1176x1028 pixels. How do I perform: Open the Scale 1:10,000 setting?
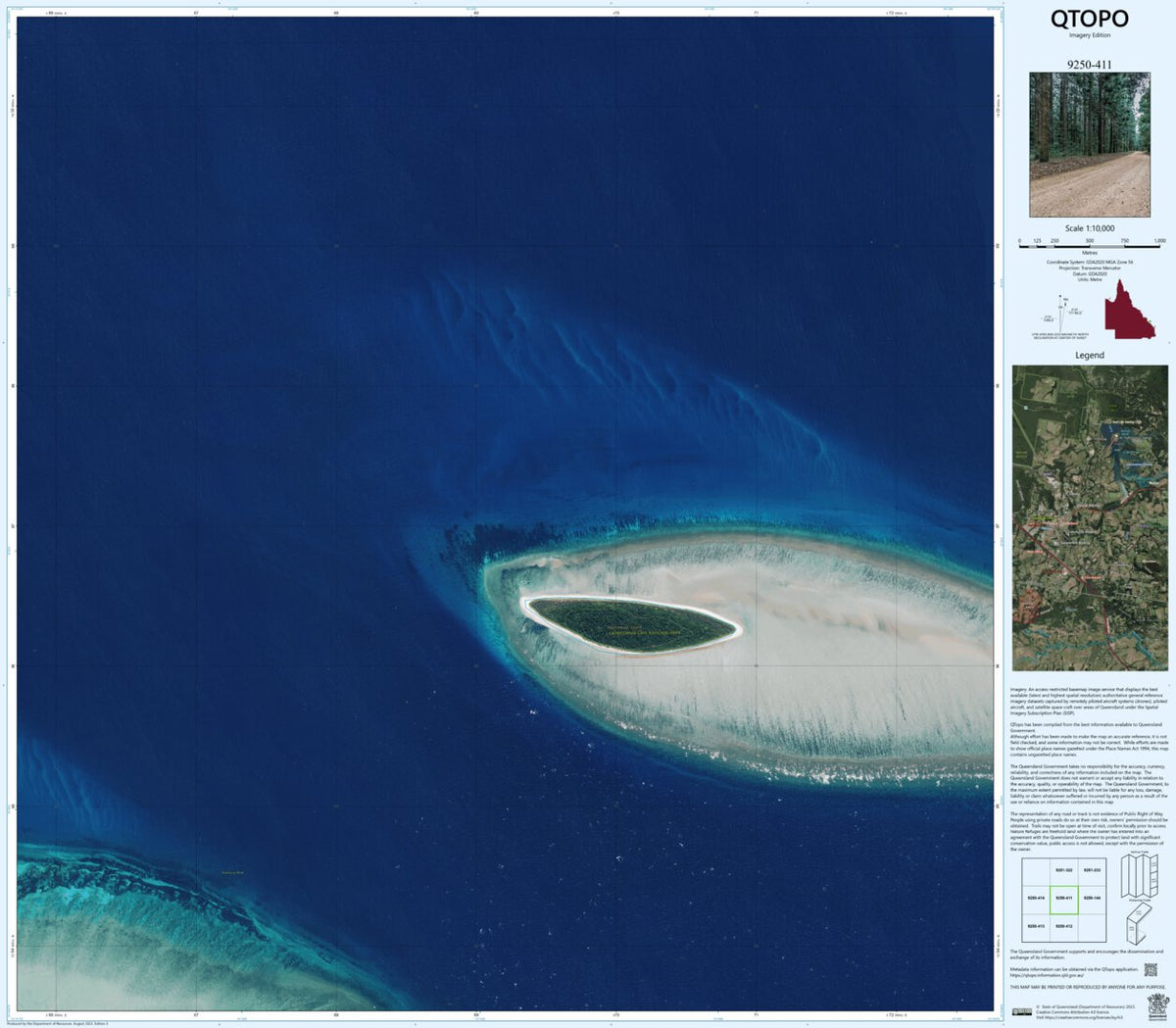[x=1090, y=228]
